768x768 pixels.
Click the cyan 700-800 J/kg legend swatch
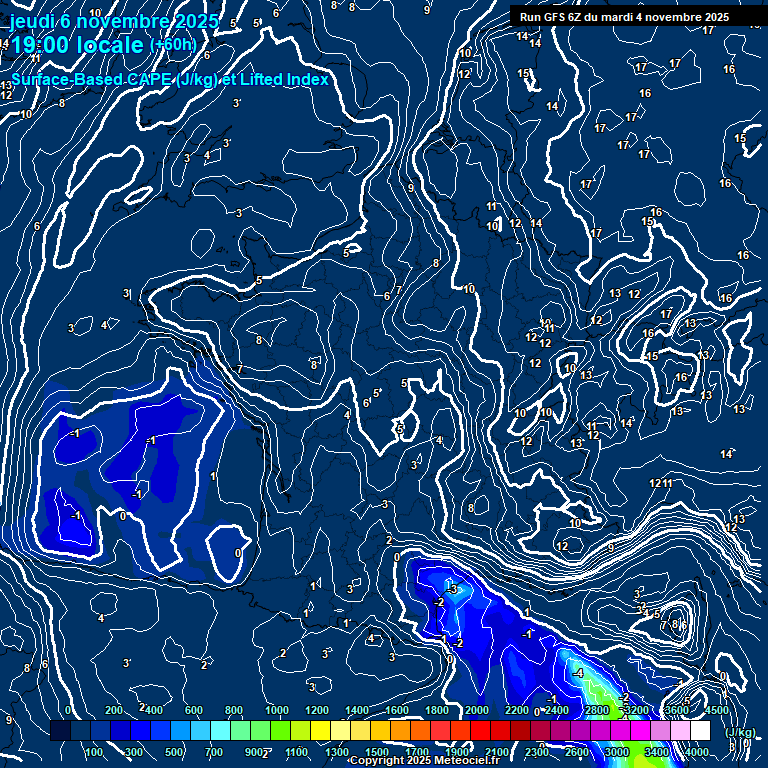[x=220, y=730]
